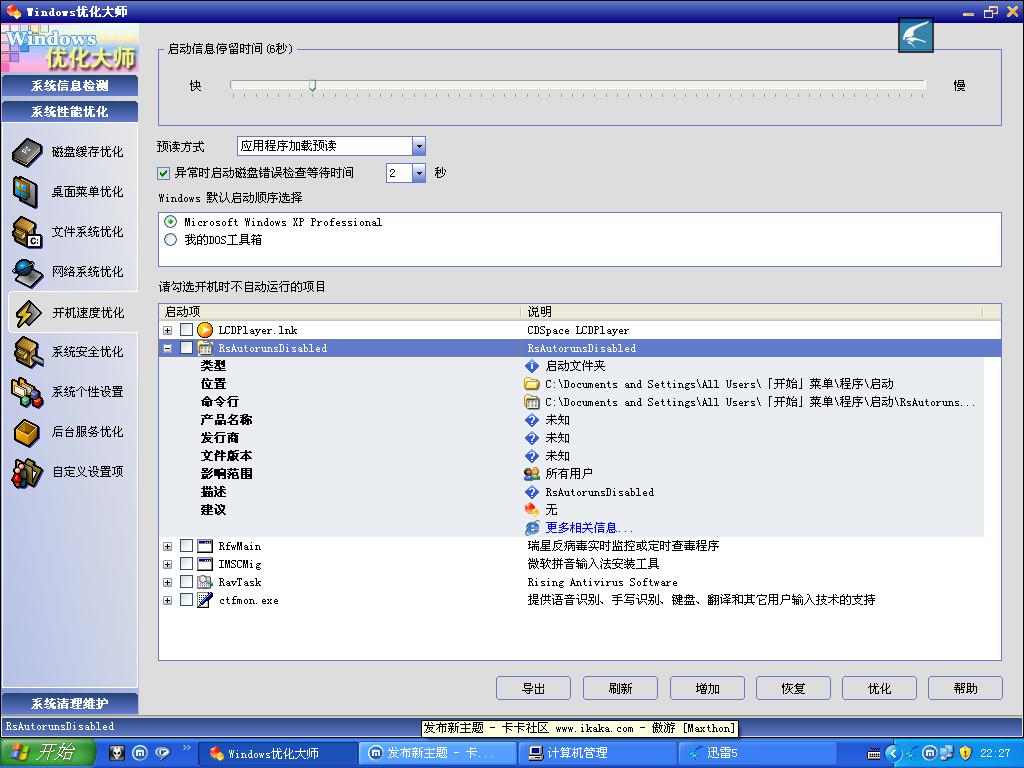
Task: Check the LCDPlayer.lnk startup checkbox
Action: point(186,330)
